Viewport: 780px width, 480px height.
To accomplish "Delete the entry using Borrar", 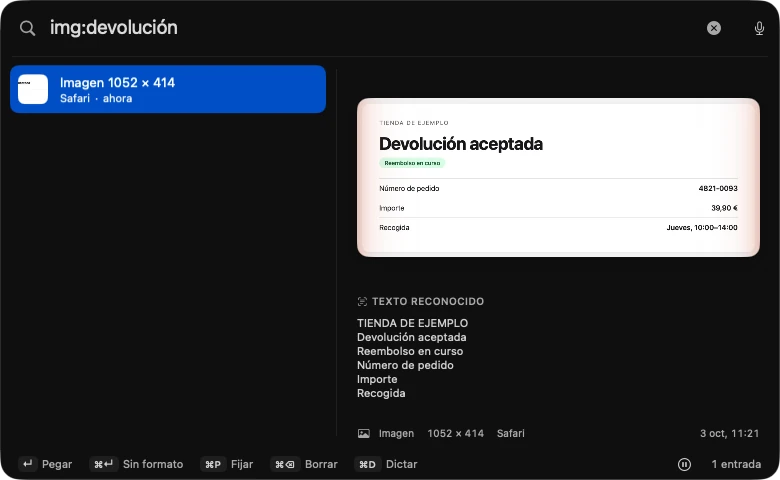I will [x=304, y=464].
